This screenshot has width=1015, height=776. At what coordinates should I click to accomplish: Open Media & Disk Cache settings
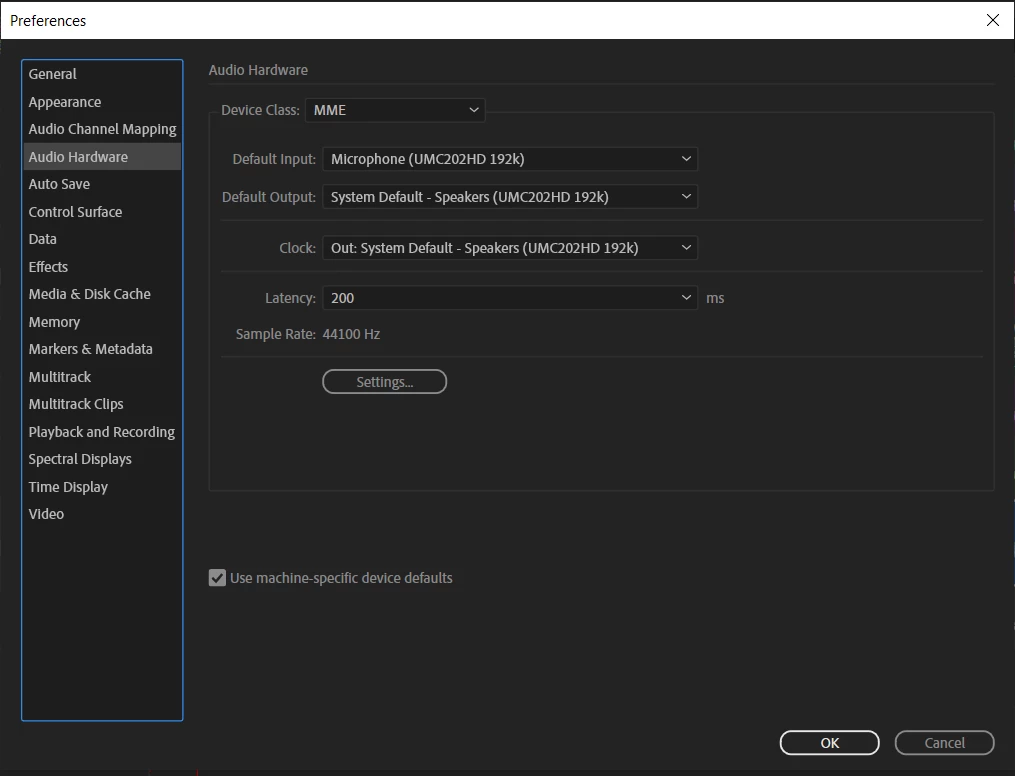(x=102, y=294)
